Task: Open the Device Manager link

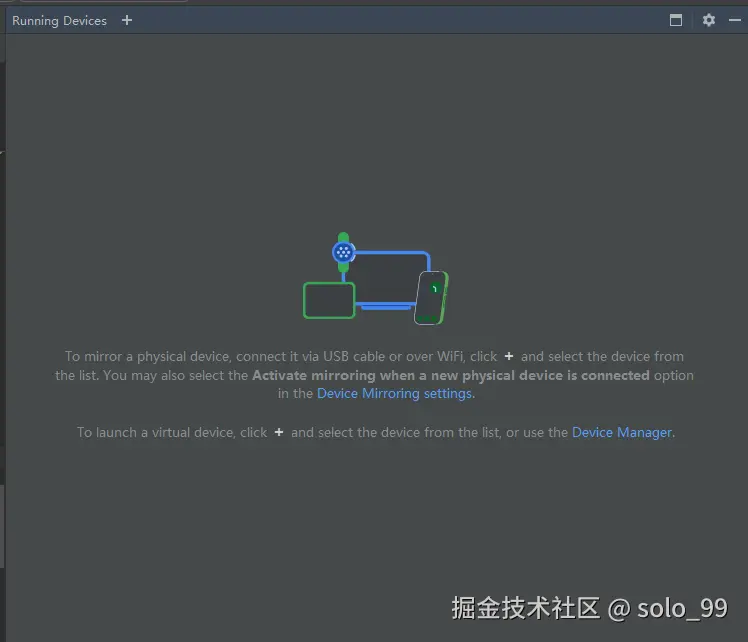Action: (622, 432)
